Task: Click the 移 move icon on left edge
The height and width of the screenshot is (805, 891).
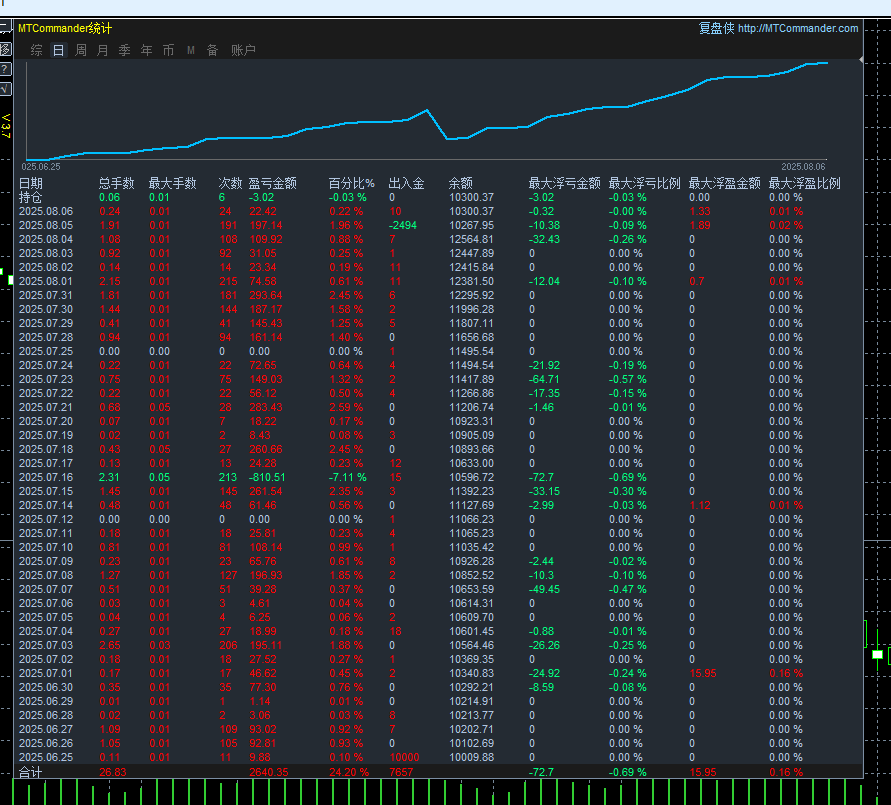Action: coord(5,49)
